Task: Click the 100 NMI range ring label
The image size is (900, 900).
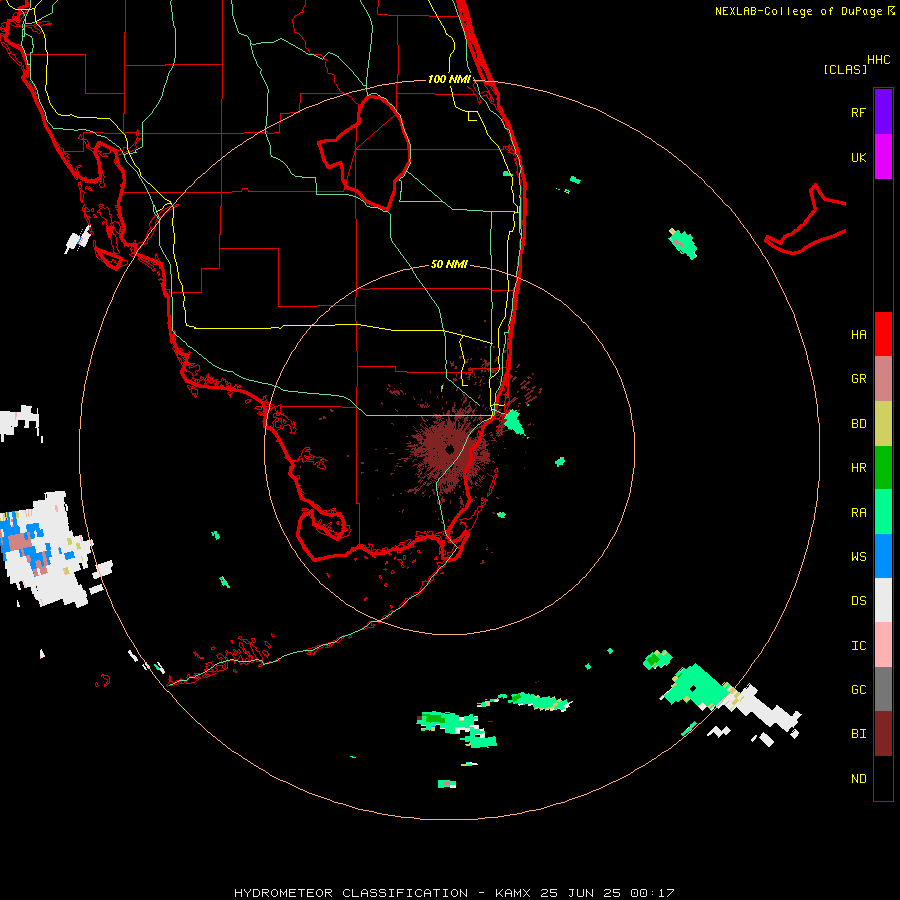Action: (449, 79)
